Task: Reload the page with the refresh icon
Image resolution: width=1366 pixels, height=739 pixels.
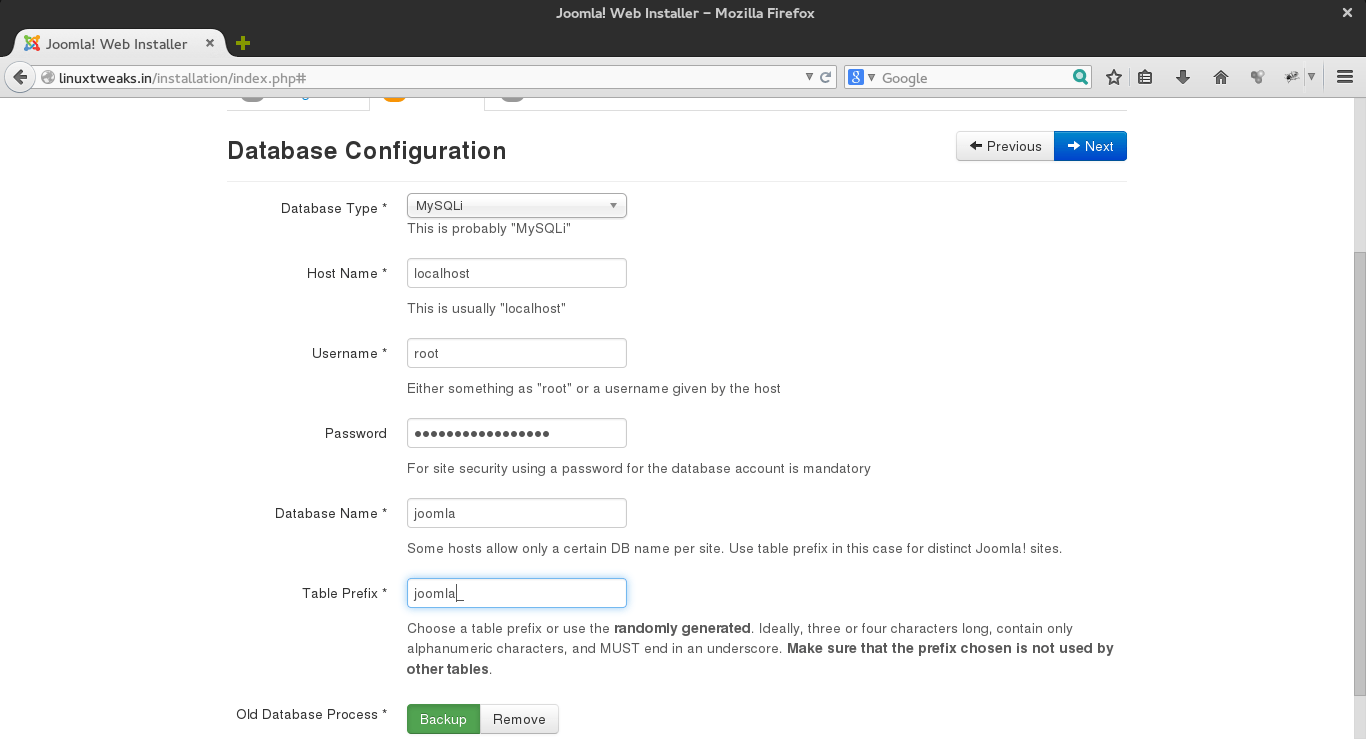Action: [x=826, y=77]
